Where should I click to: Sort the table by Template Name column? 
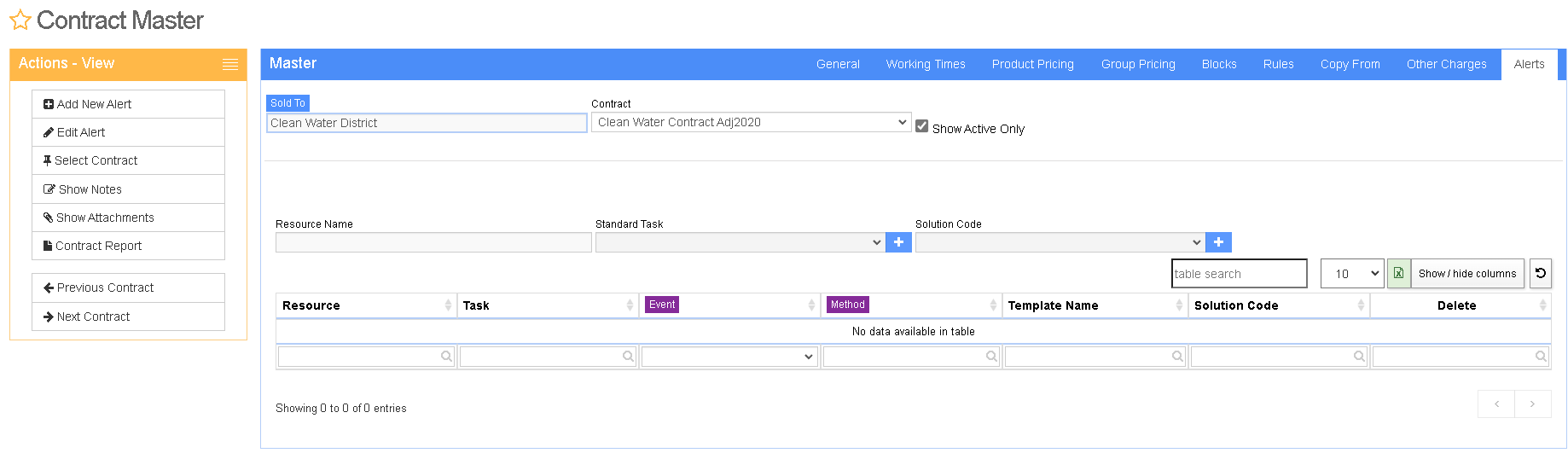[1095, 305]
